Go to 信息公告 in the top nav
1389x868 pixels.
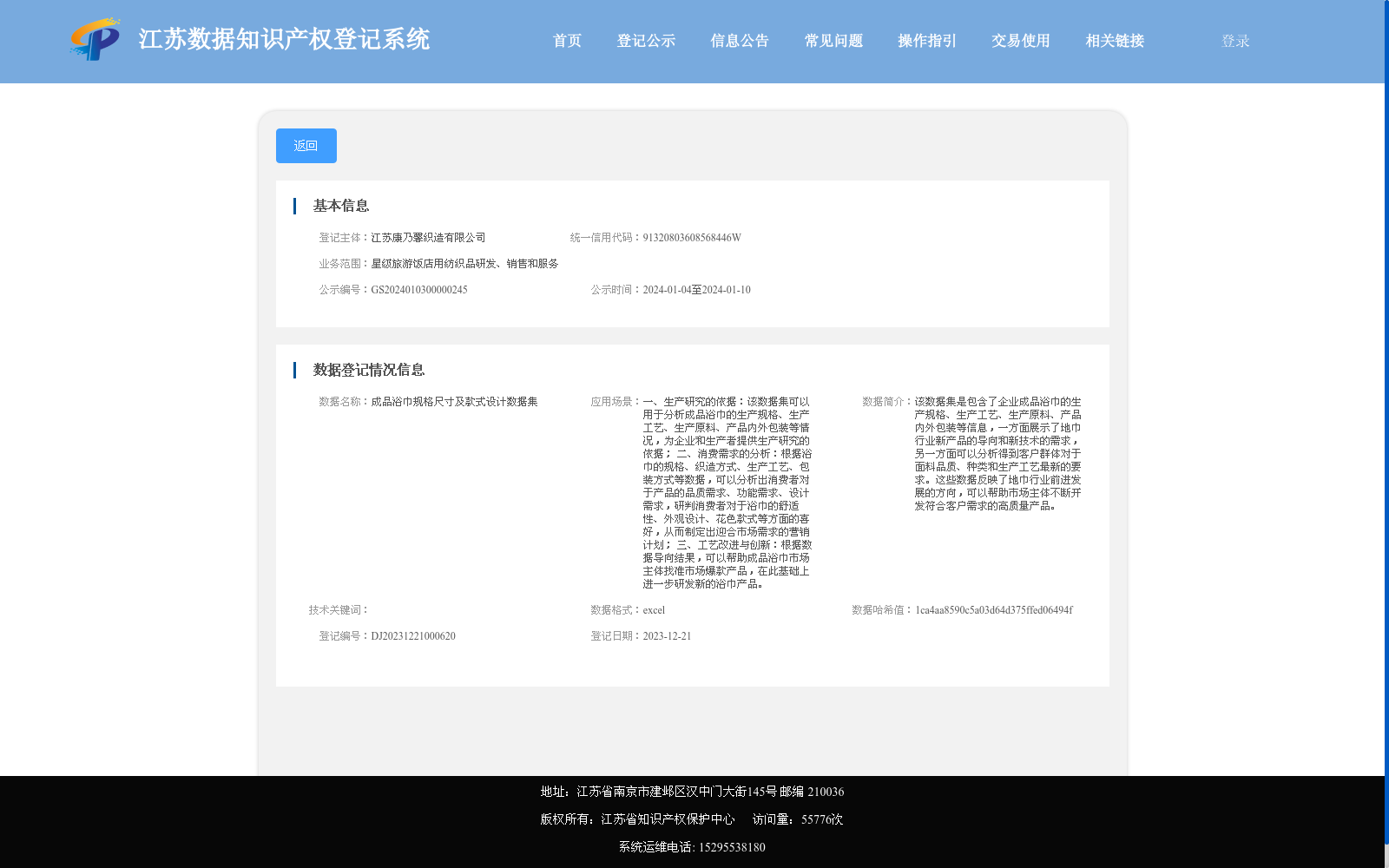pyautogui.click(x=740, y=41)
